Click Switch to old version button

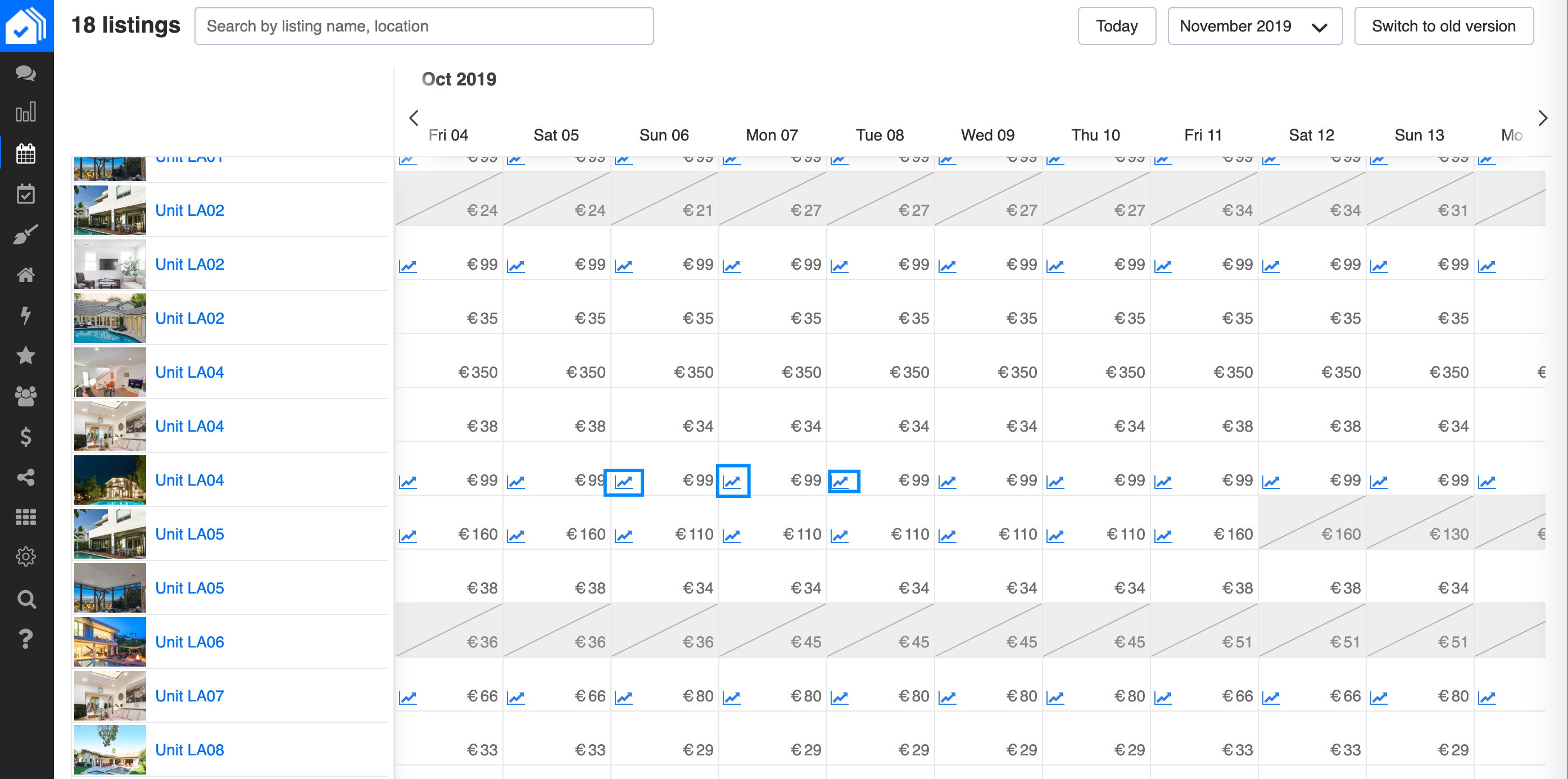pyautogui.click(x=1443, y=26)
